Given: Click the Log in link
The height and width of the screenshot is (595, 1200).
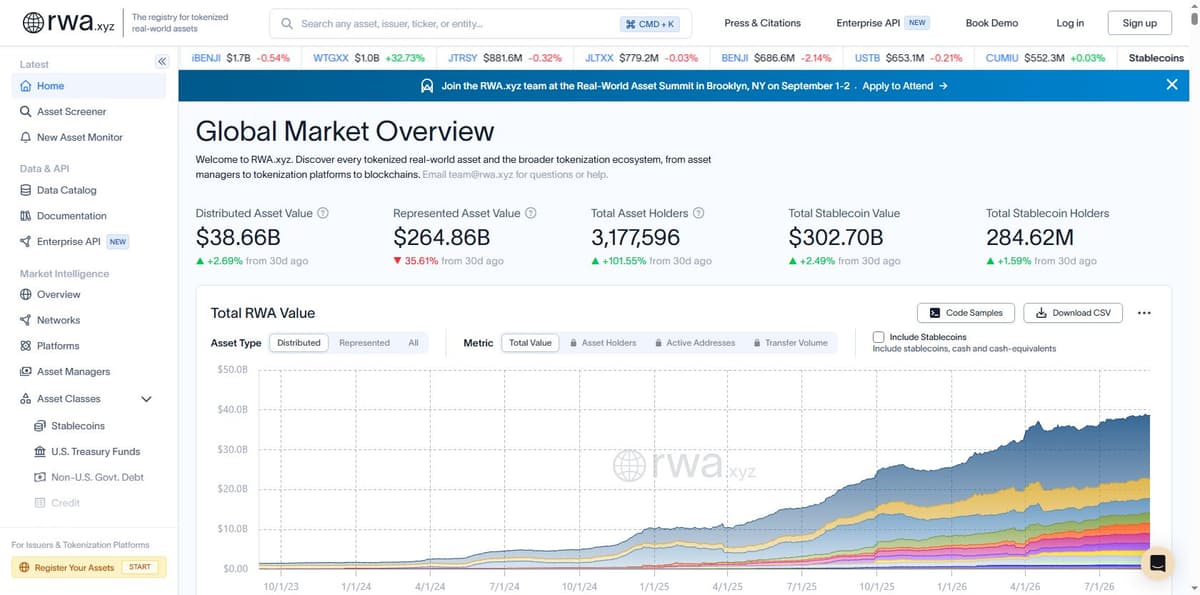Looking at the screenshot, I should [x=1070, y=23].
